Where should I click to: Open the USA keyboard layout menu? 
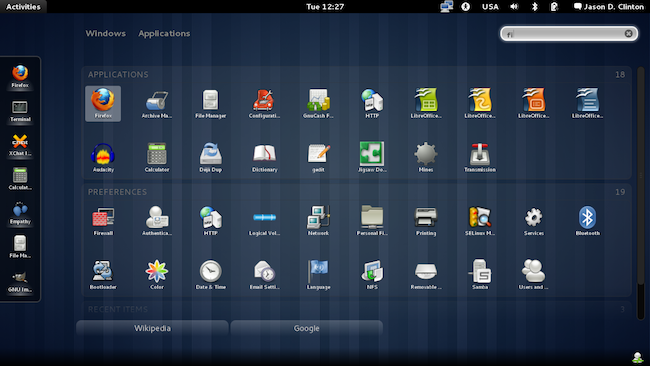click(490, 7)
